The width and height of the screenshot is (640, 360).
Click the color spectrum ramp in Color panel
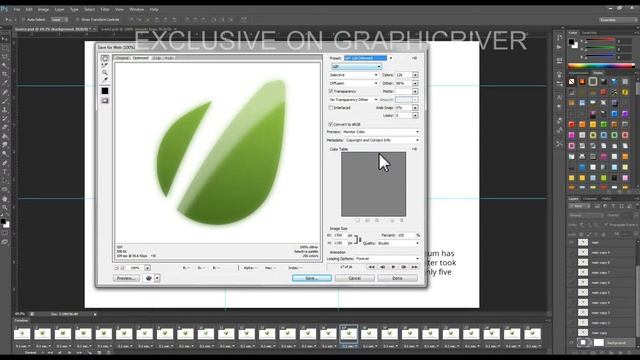click(601, 65)
